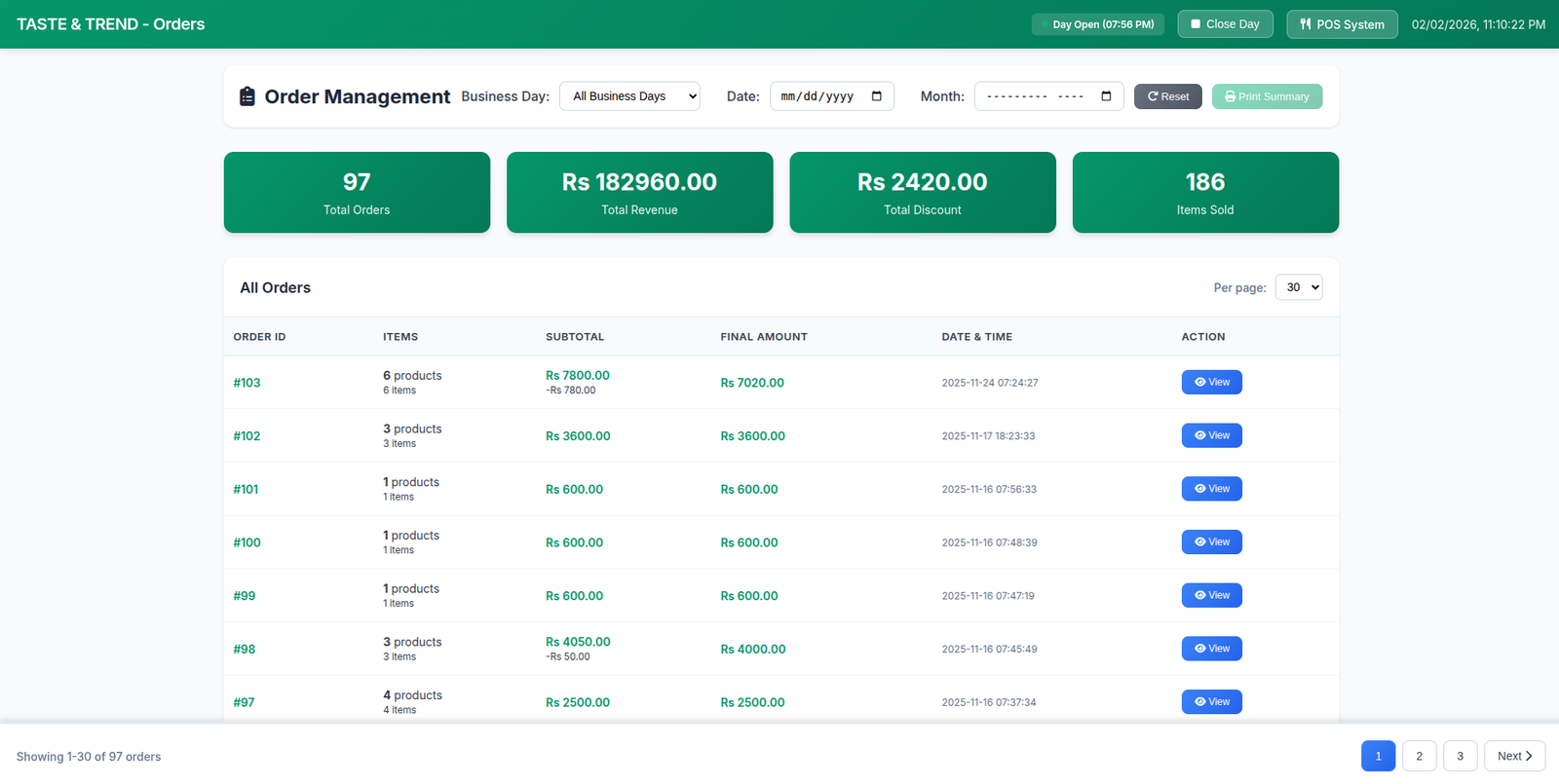Screen dimensions: 1559x784
Task: View order #102 using eye button
Action: point(1211,435)
